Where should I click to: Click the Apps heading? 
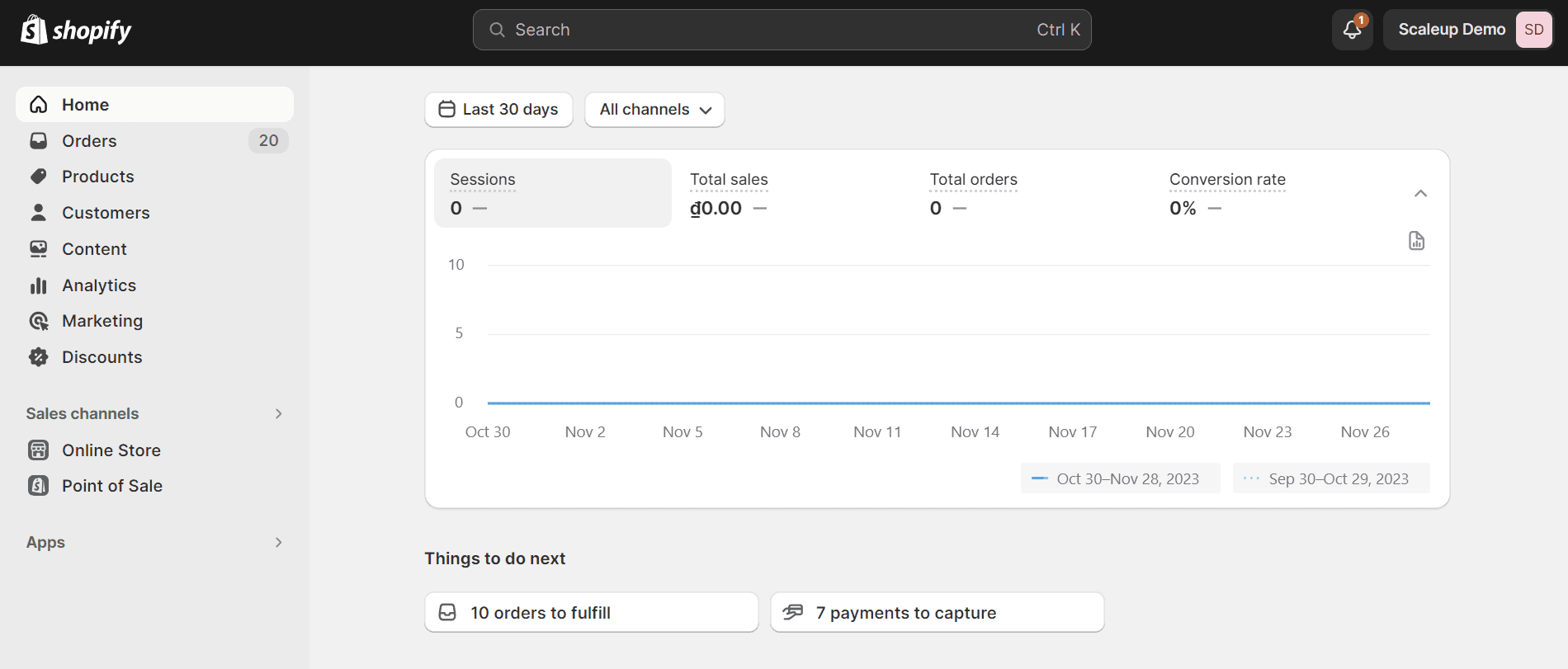click(45, 542)
